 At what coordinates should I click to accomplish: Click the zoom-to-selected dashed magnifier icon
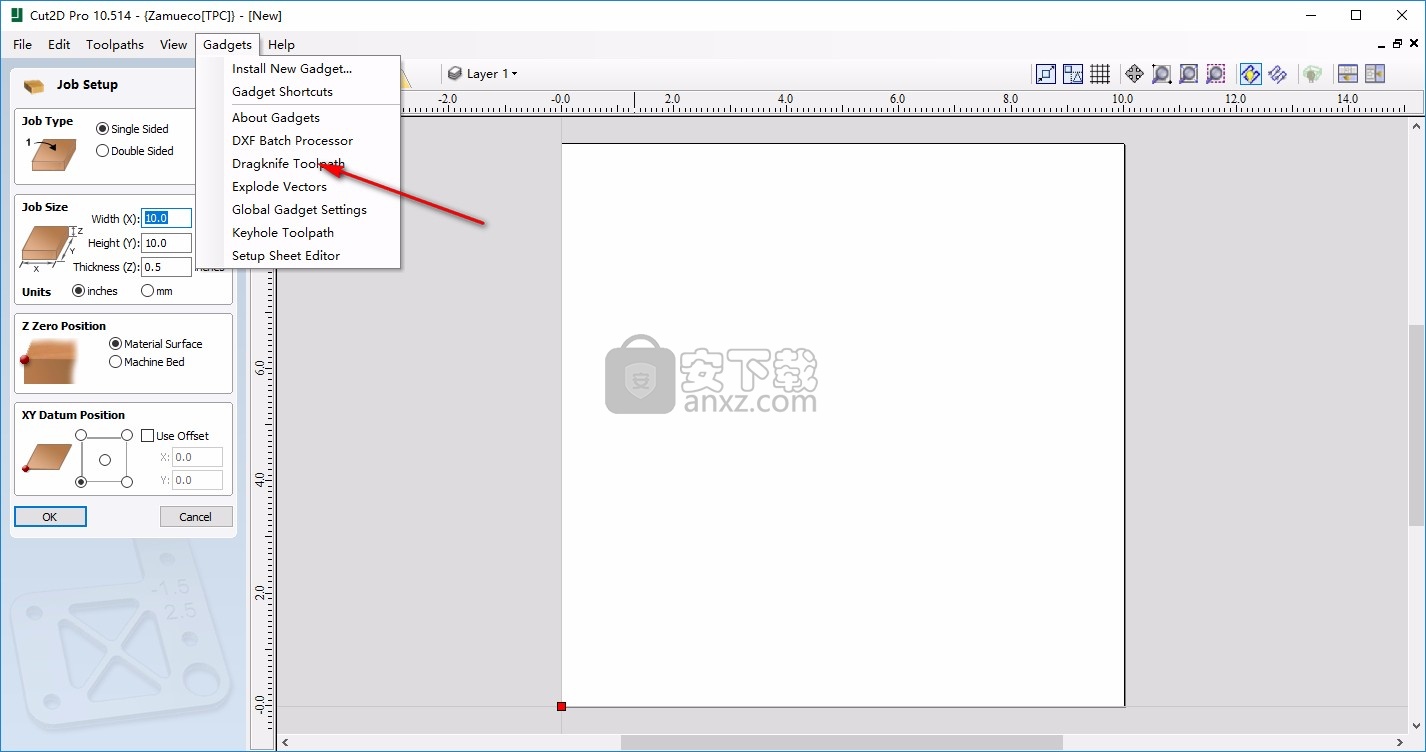[x=1215, y=74]
